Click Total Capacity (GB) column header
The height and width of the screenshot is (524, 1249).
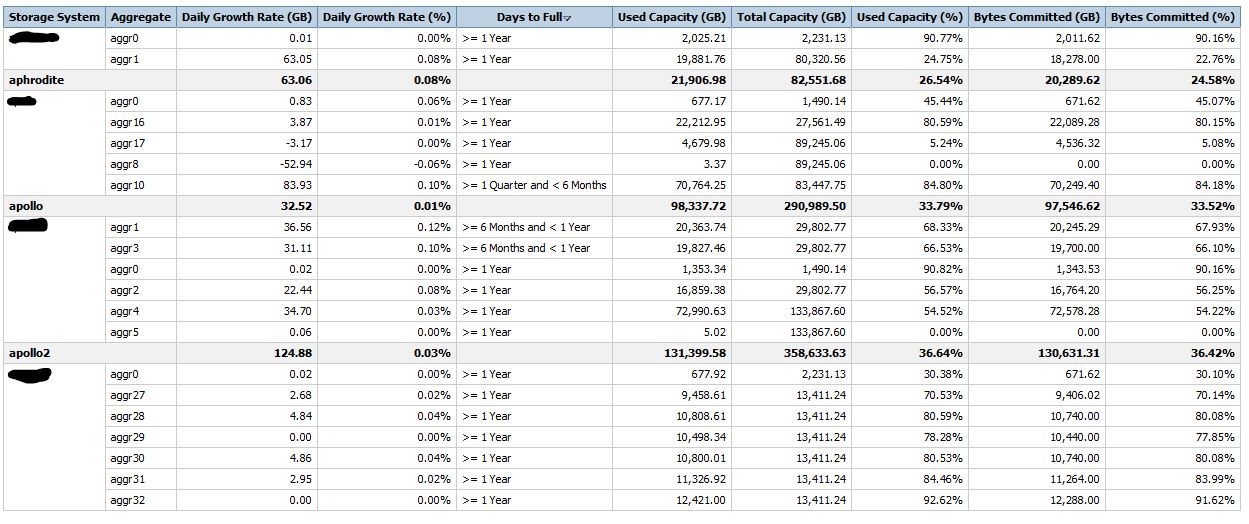791,17
